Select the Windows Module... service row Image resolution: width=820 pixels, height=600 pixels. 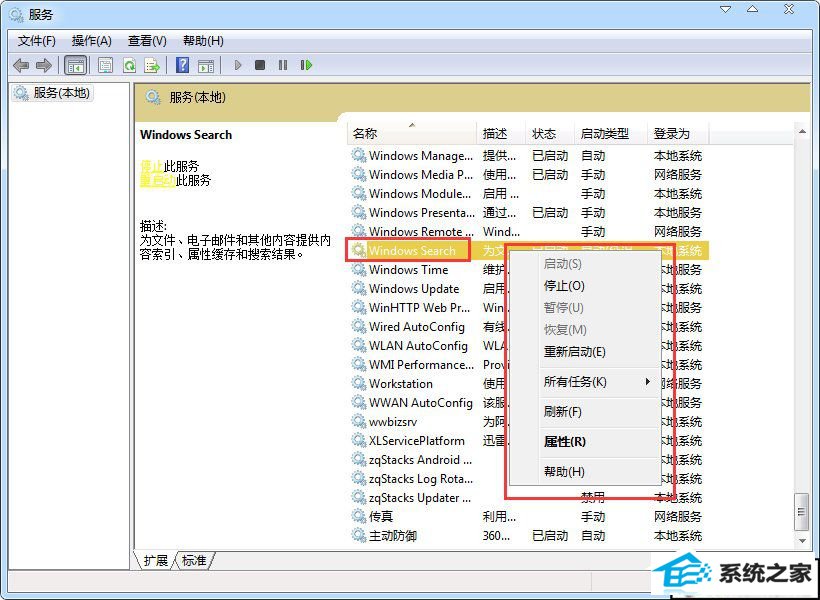coord(528,194)
